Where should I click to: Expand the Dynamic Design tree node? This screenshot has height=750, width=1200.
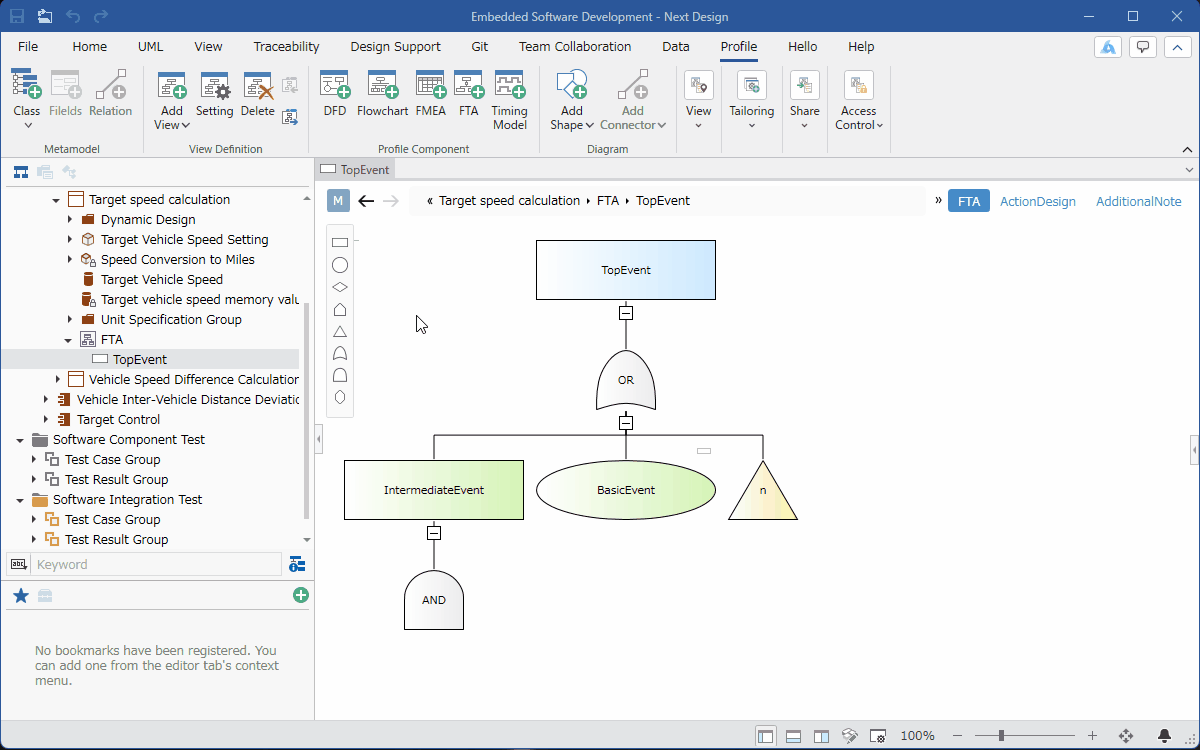click(69, 220)
